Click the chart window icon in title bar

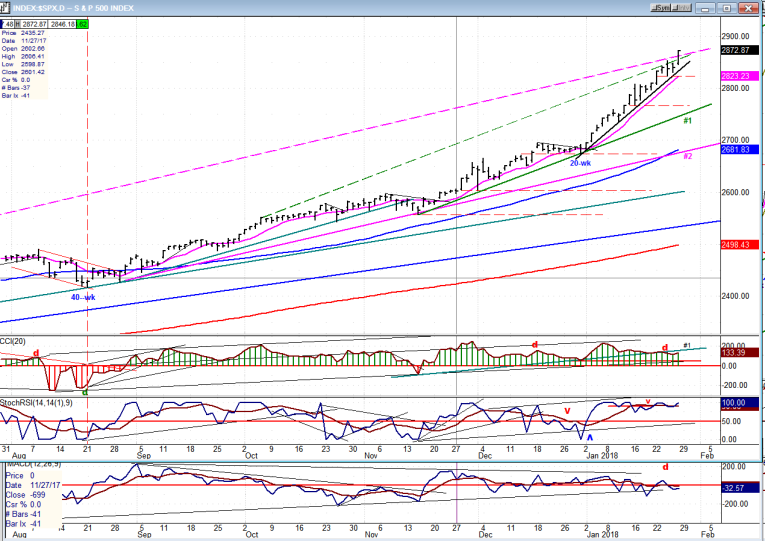[6, 9]
